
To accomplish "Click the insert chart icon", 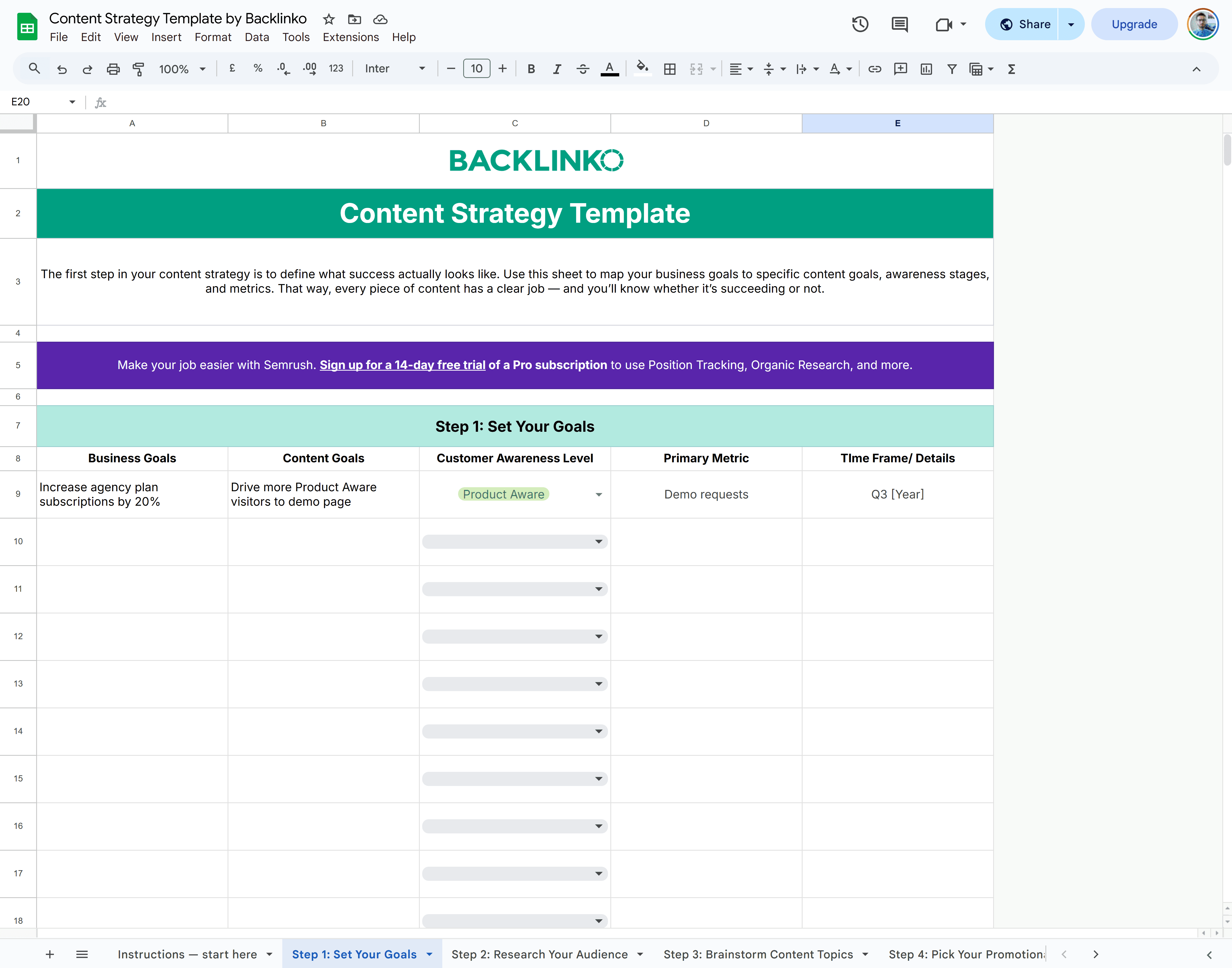I will point(926,69).
